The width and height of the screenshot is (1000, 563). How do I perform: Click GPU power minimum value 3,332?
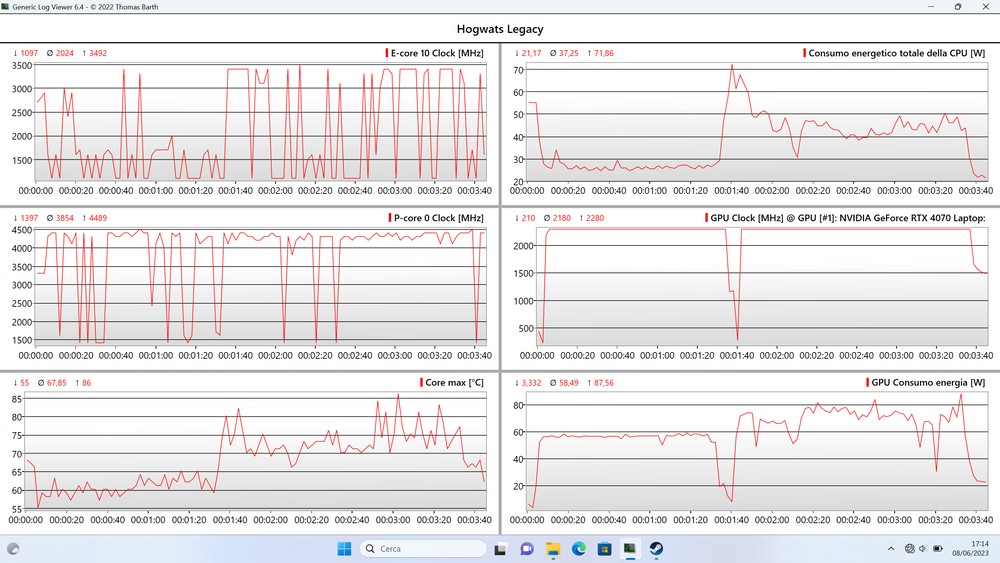pyautogui.click(x=531, y=383)
